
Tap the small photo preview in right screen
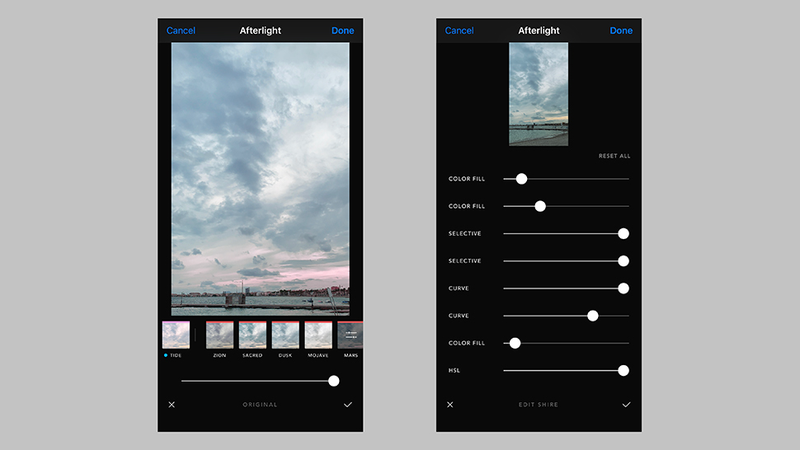tap(539, 94)
